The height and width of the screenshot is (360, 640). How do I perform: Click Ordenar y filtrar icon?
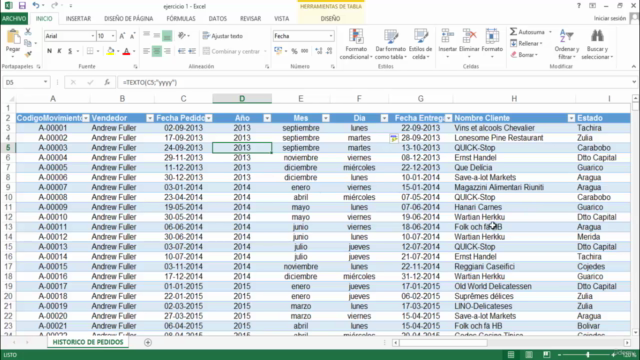coord(567,37)
